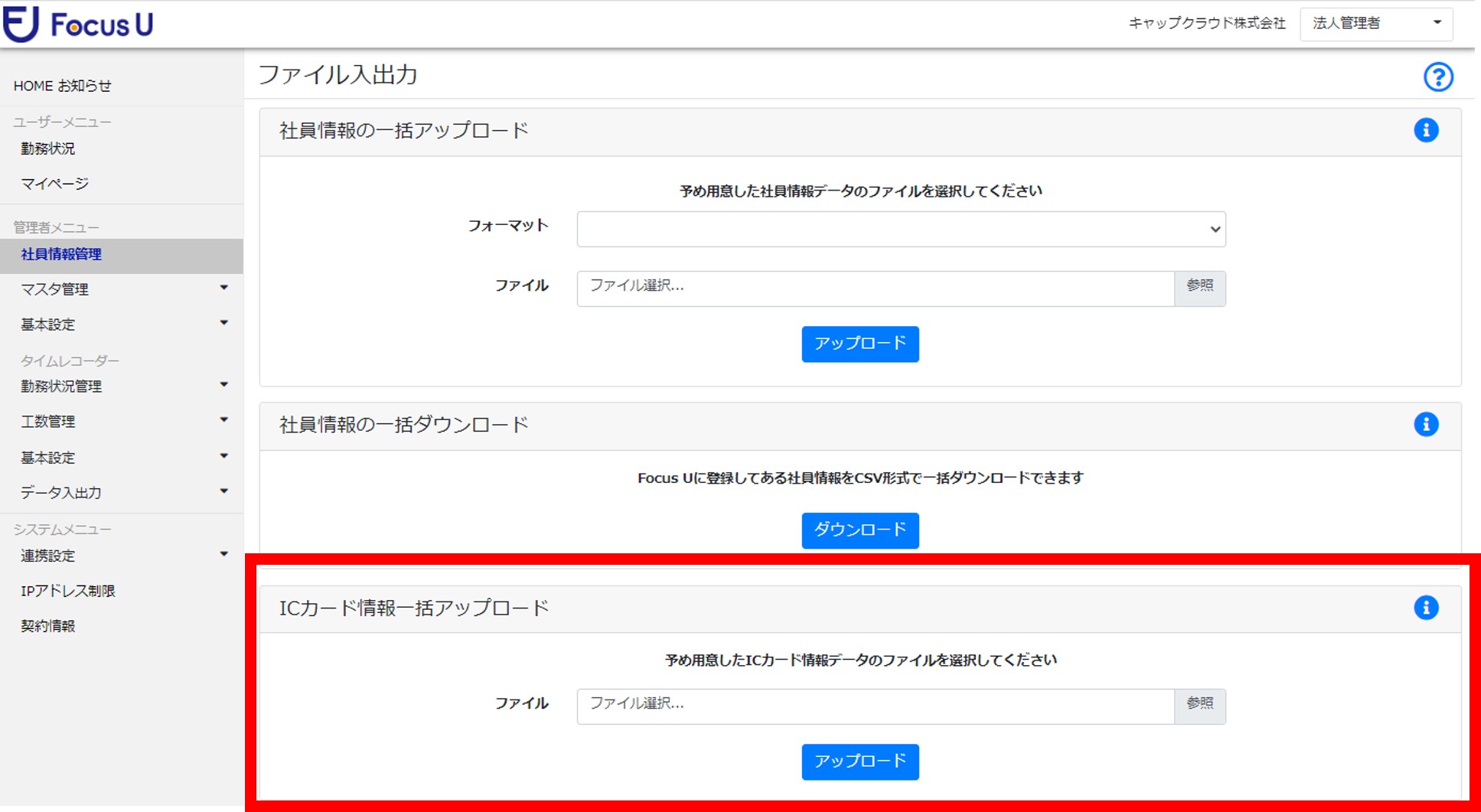1481x812 pixels.
Task: Expand データ入出力 submenu
Action: coord(223,491)
